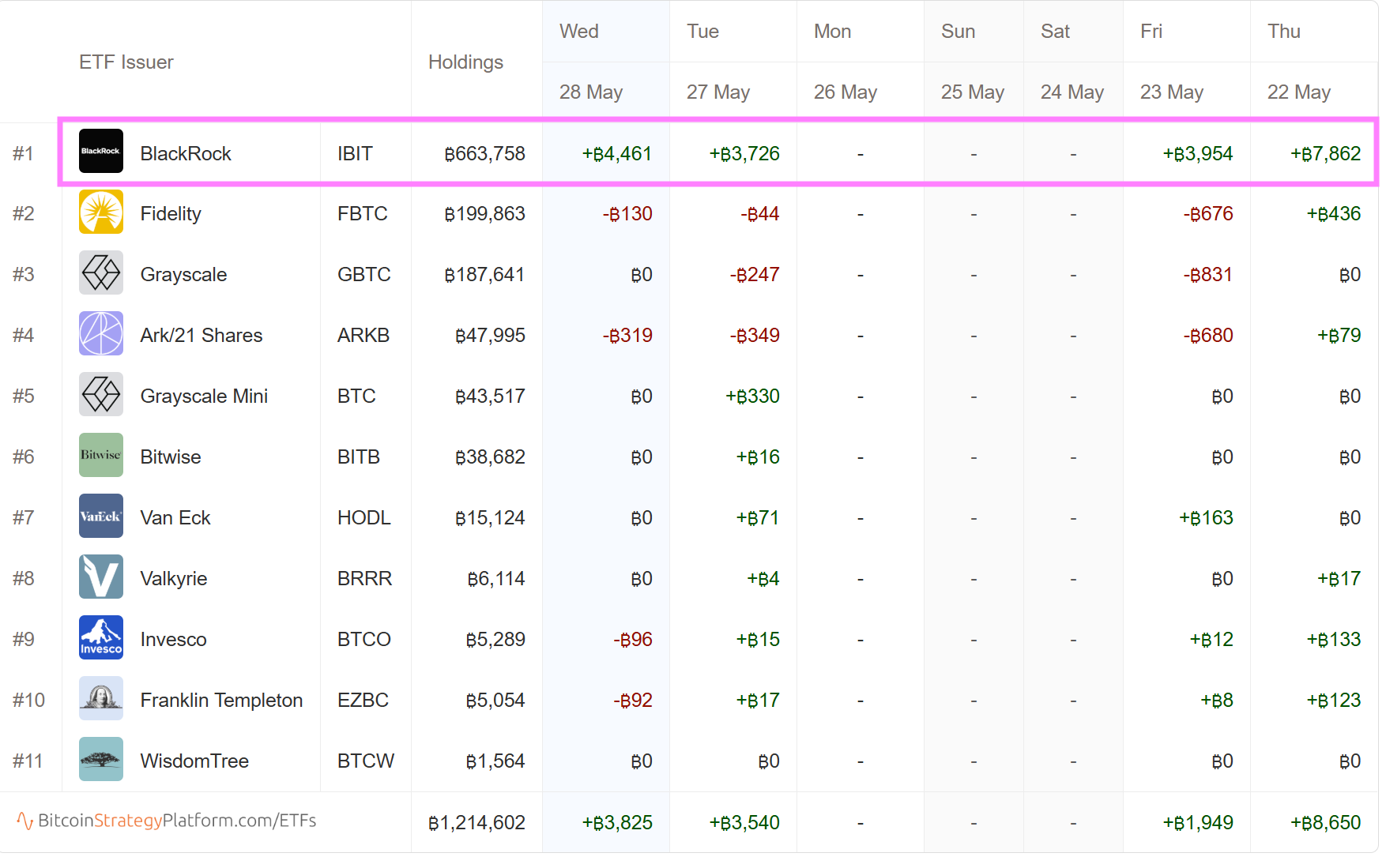Click the IBIT ticker
Image resolution: width=1386 pixels, height=868 pixels.
click(355, 153)
